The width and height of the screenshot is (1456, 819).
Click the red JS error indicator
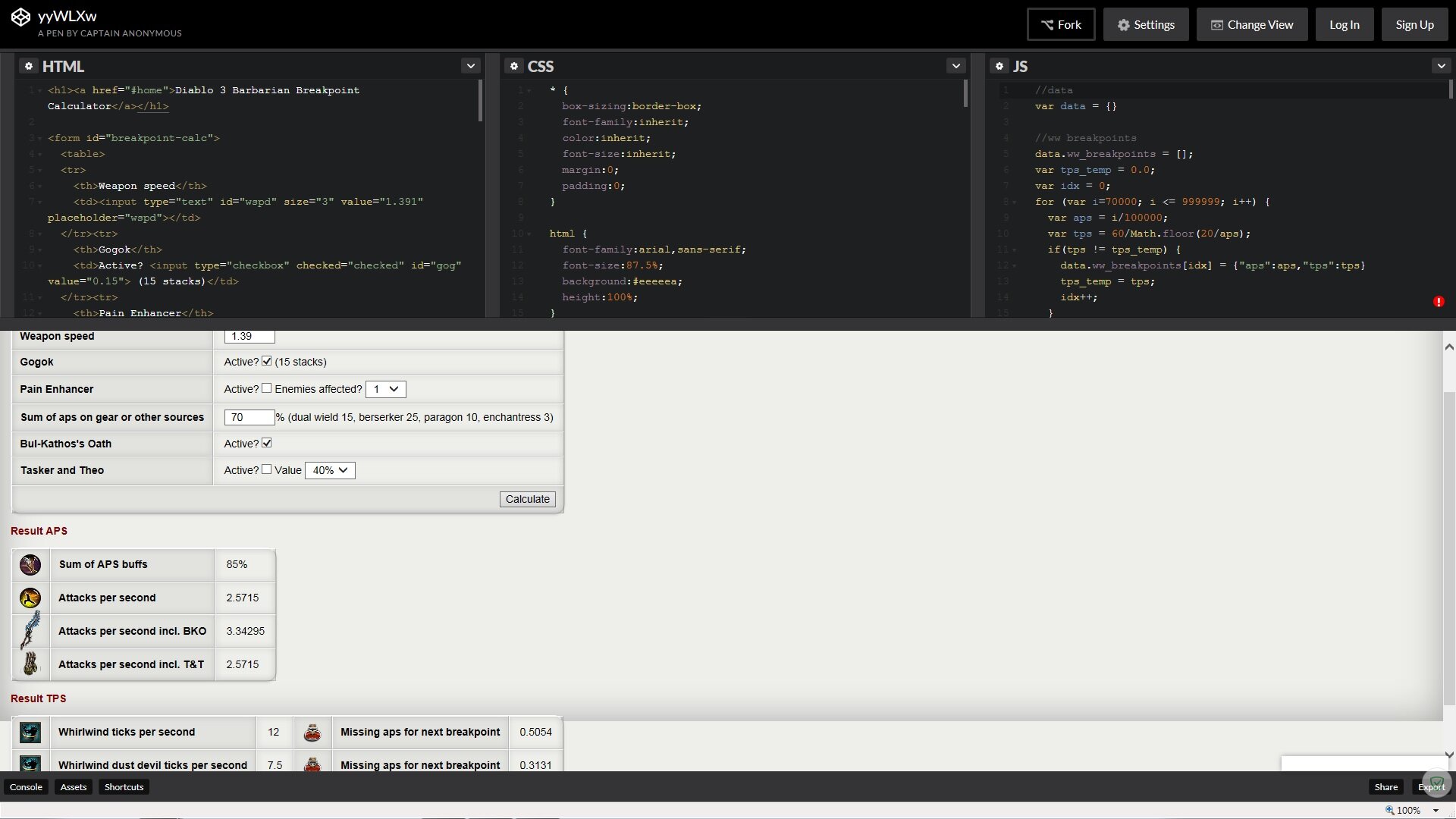pyautogui.click(x=1439, y=302)
